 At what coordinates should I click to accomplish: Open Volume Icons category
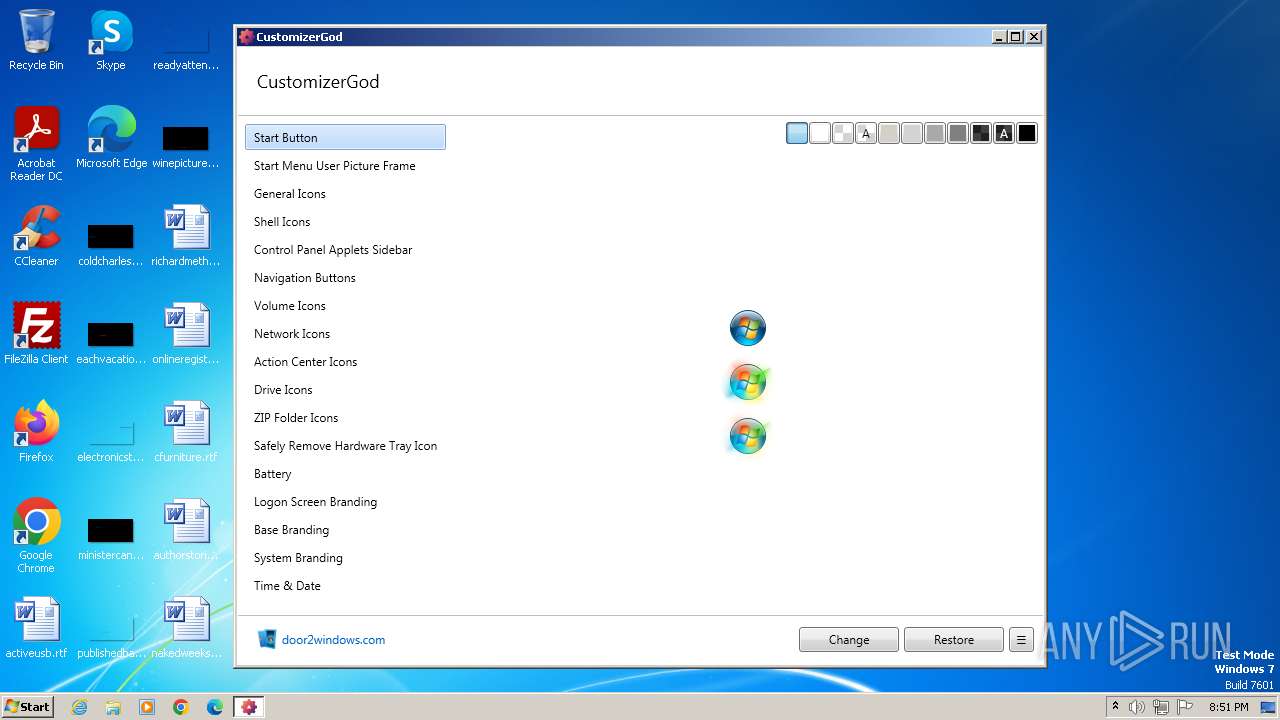pyautogui.click(x=345, y=305)
